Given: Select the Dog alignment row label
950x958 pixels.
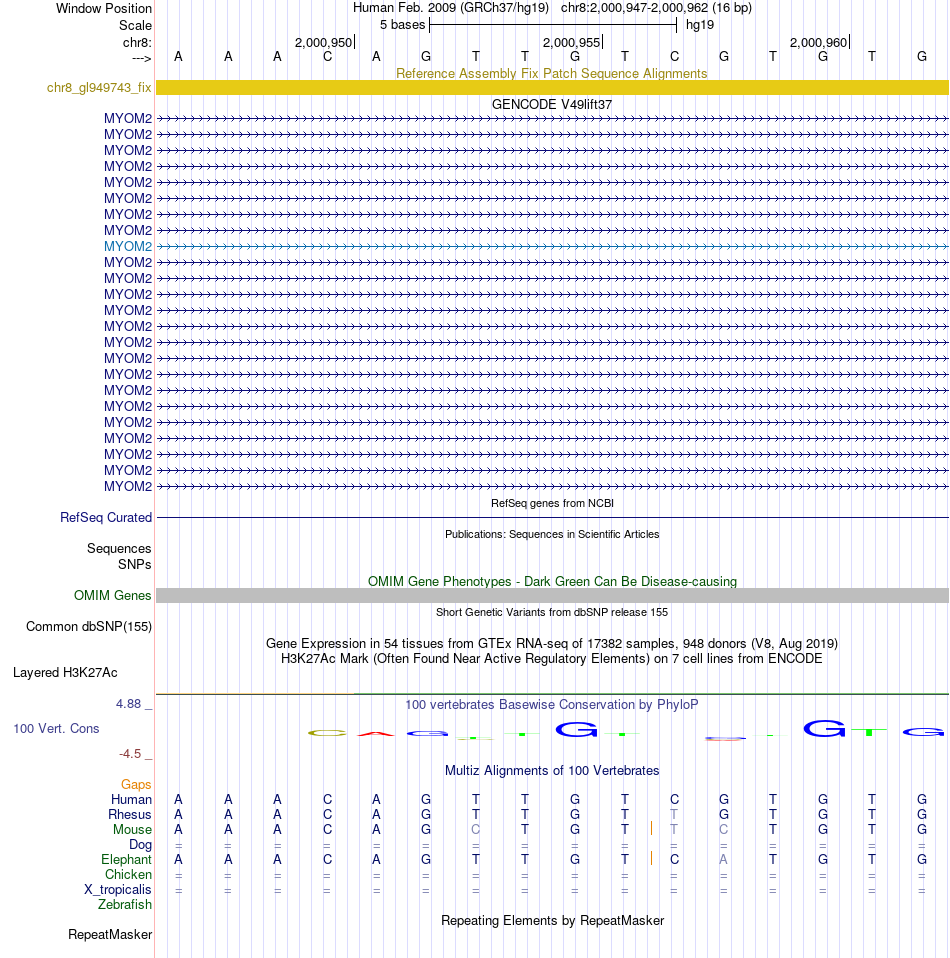Looking at the screenshot, I should 140,844.
